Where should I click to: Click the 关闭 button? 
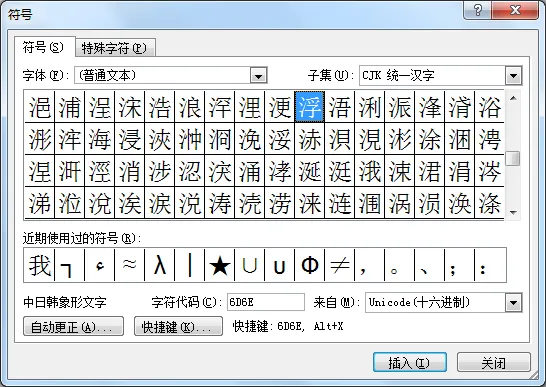[x=494, y=362]
